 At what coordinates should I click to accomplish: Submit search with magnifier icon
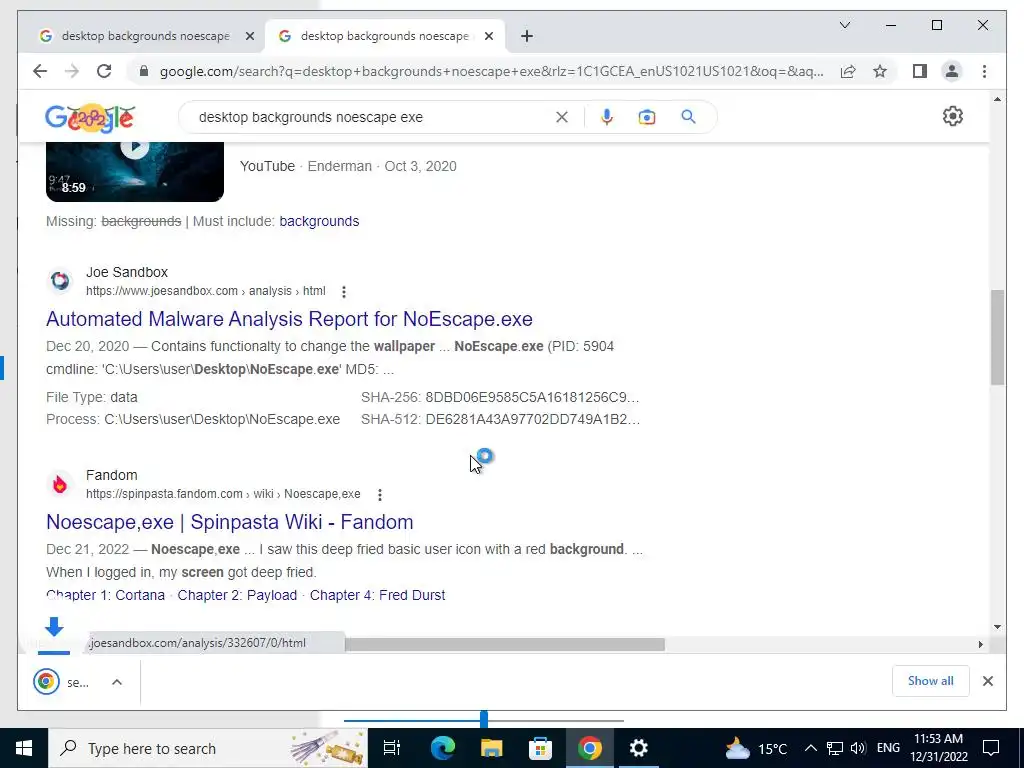click(688, 117)
